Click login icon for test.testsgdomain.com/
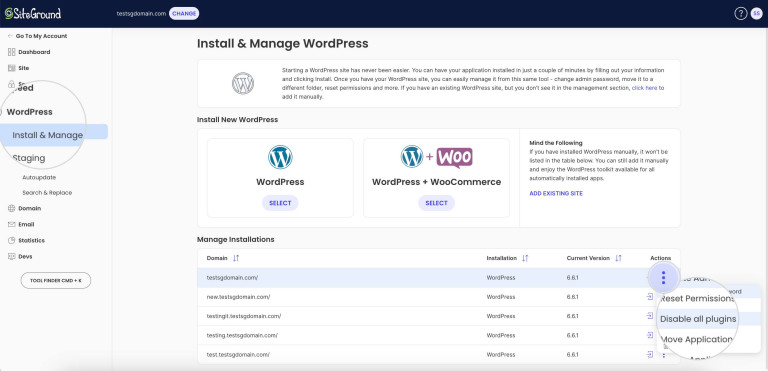The width and height of the screenshot is (768, 371). 650,354
